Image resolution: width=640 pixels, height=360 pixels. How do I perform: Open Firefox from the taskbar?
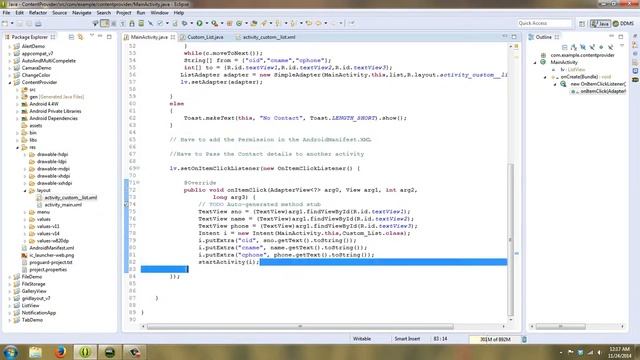click(60, 351)
